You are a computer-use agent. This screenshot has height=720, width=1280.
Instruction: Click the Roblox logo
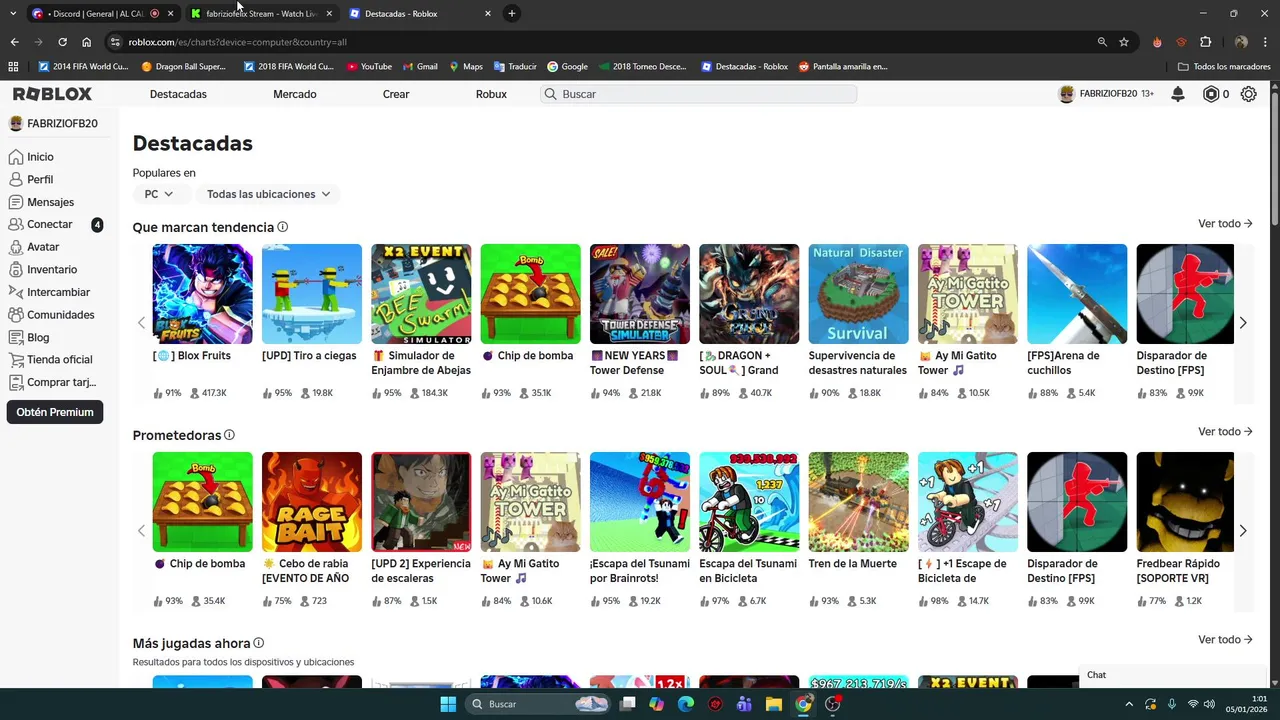point(52,94)
